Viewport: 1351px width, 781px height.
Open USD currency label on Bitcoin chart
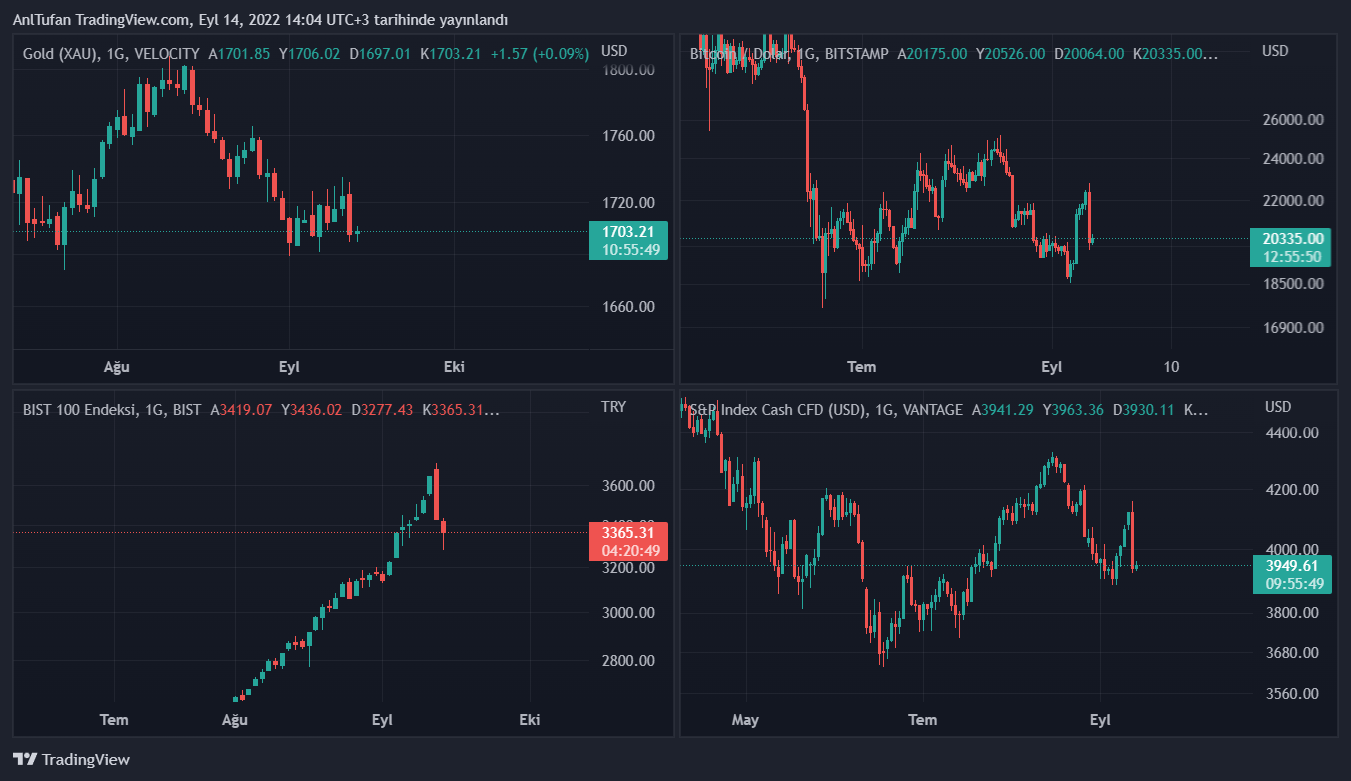[x=1275, y=51]
